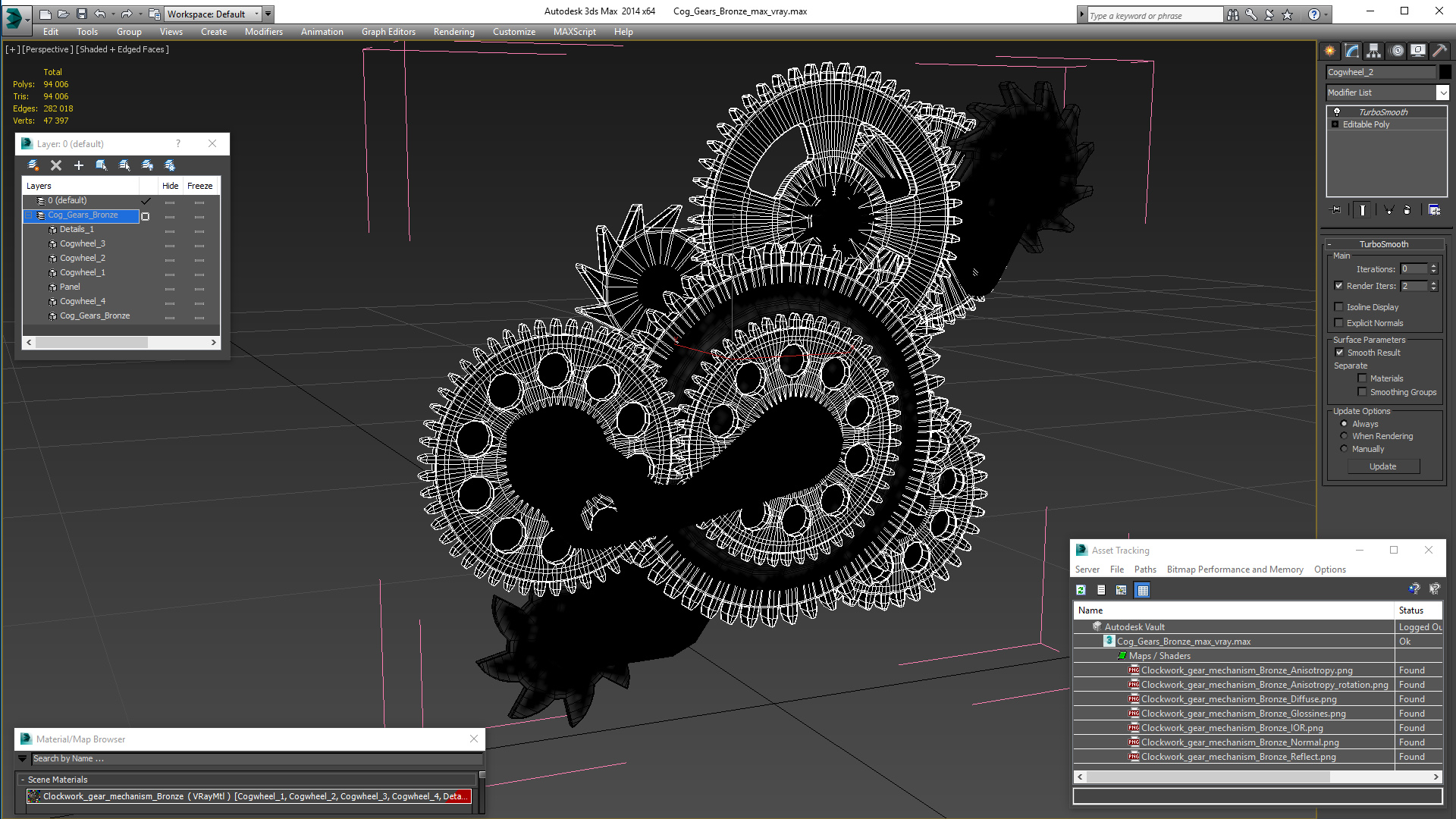Click the Delete layer X icon
The height and width of the screenshot is (819, 1456).
(56, 165)
